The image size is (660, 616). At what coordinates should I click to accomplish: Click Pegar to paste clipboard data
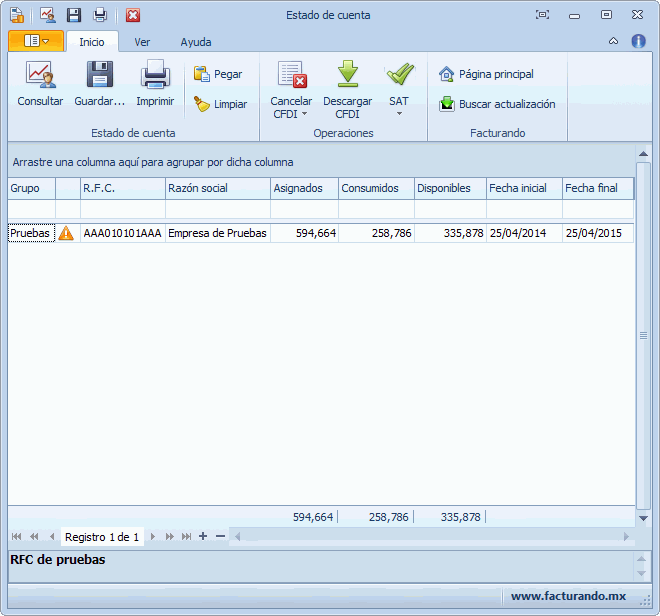pyautogui.click(x=218, y=74)
